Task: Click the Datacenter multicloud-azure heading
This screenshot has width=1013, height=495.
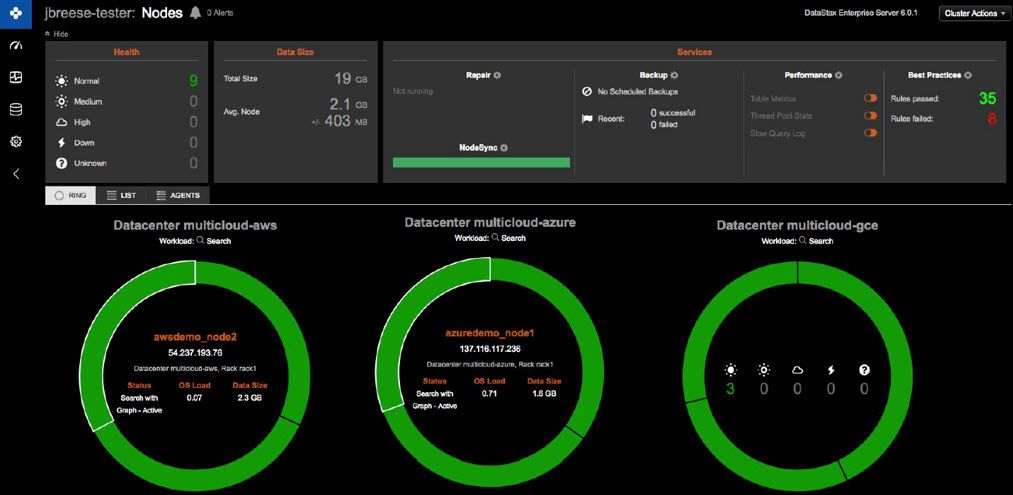Action: (490, 222)
